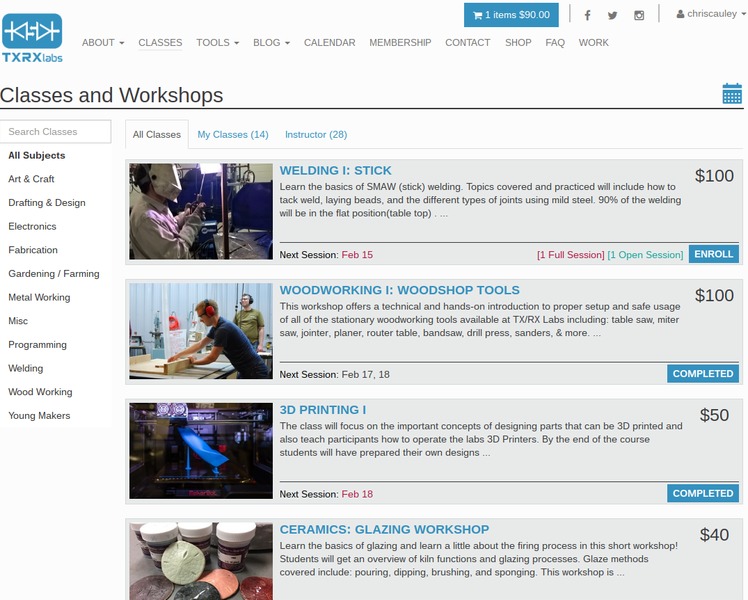
Task: Expand the chriscauley user dropdown
Action: coord(711,15)
